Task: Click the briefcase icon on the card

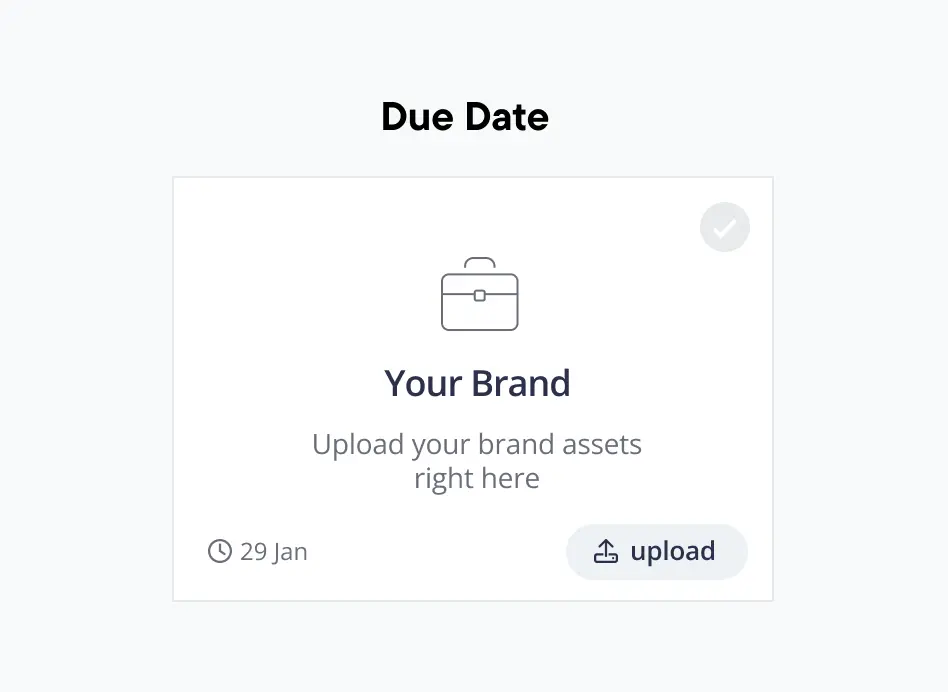Action: (x=479, y=295)
